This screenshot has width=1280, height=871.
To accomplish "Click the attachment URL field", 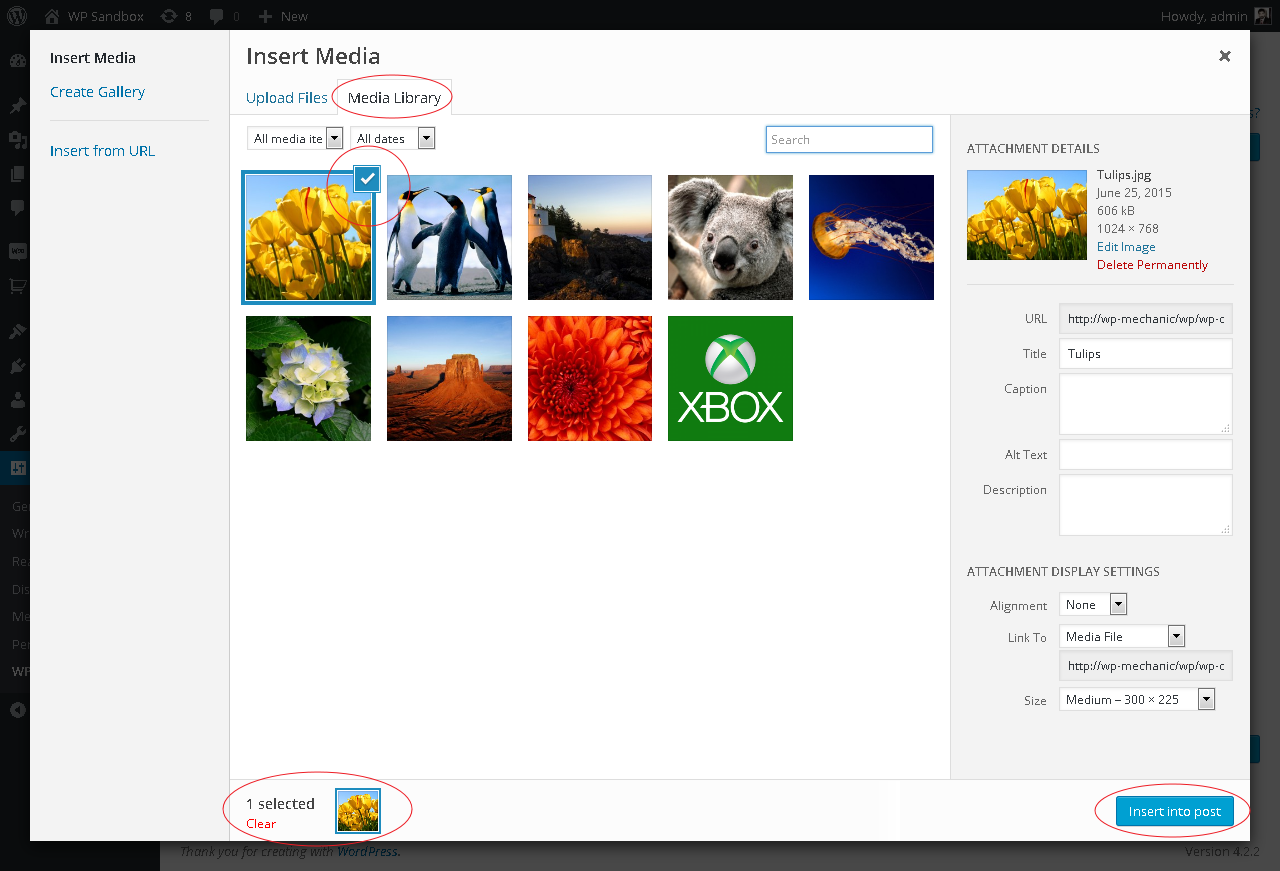I will coord(1146,319).
